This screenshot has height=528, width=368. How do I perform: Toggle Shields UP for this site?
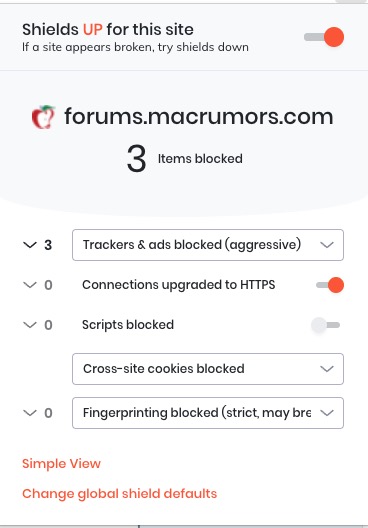324,37
